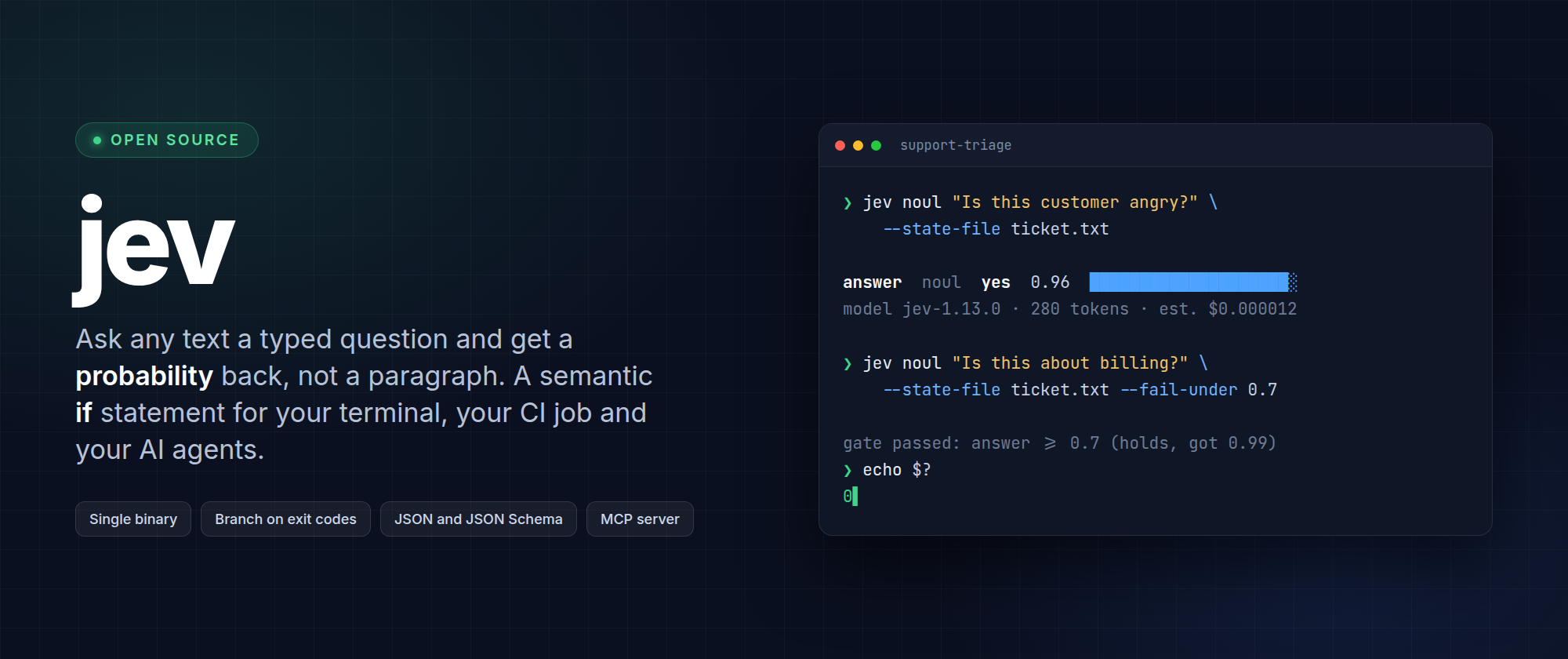Click the echo $? command
Viewport: 1568px width, 659px height.
(x=897, y=470)
